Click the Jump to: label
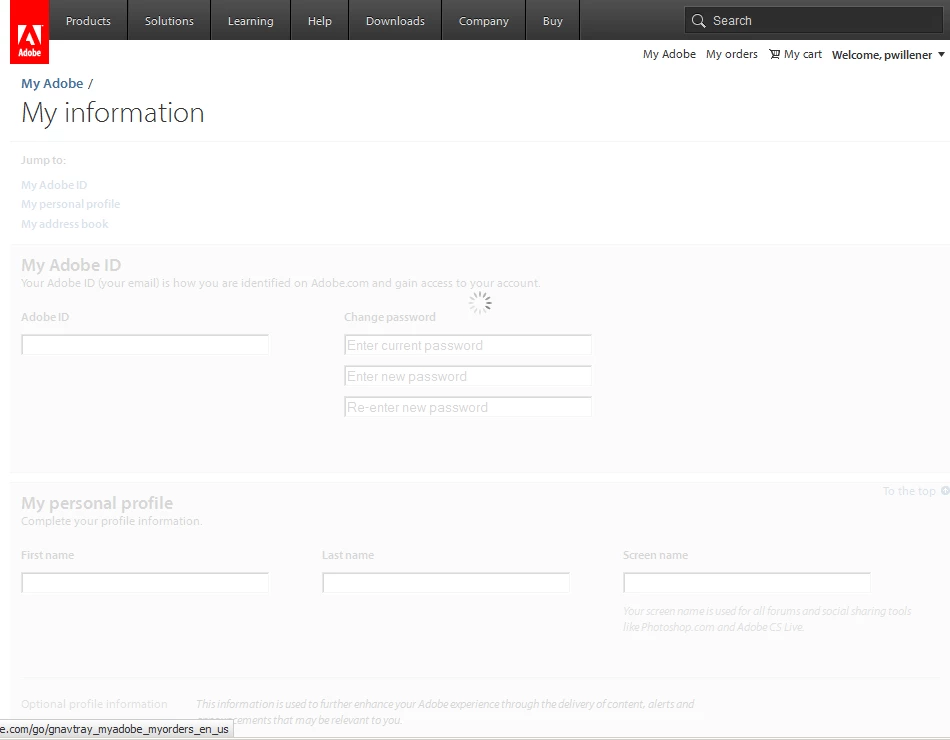 (x=43, y=160)
